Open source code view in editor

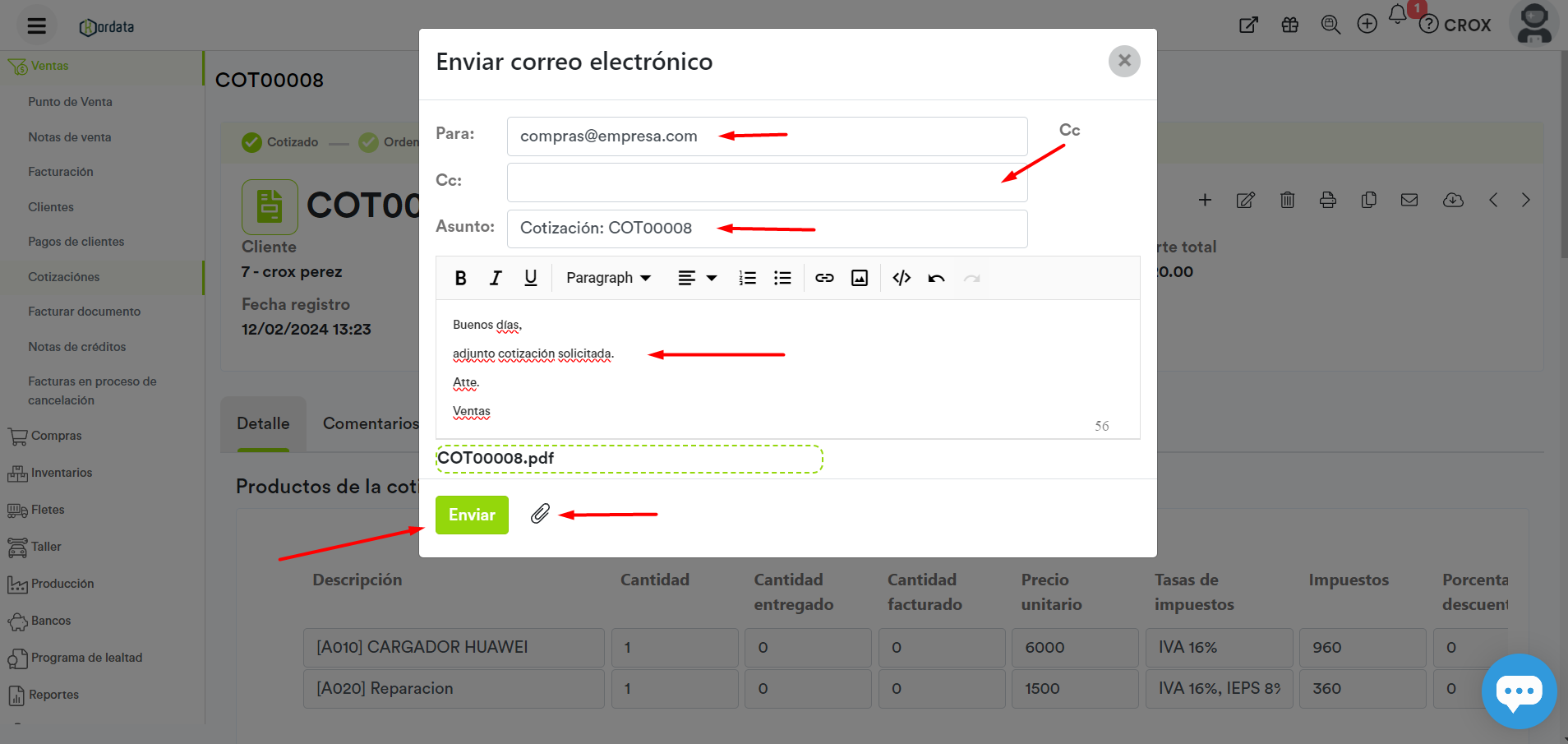(x=902, y=279)
